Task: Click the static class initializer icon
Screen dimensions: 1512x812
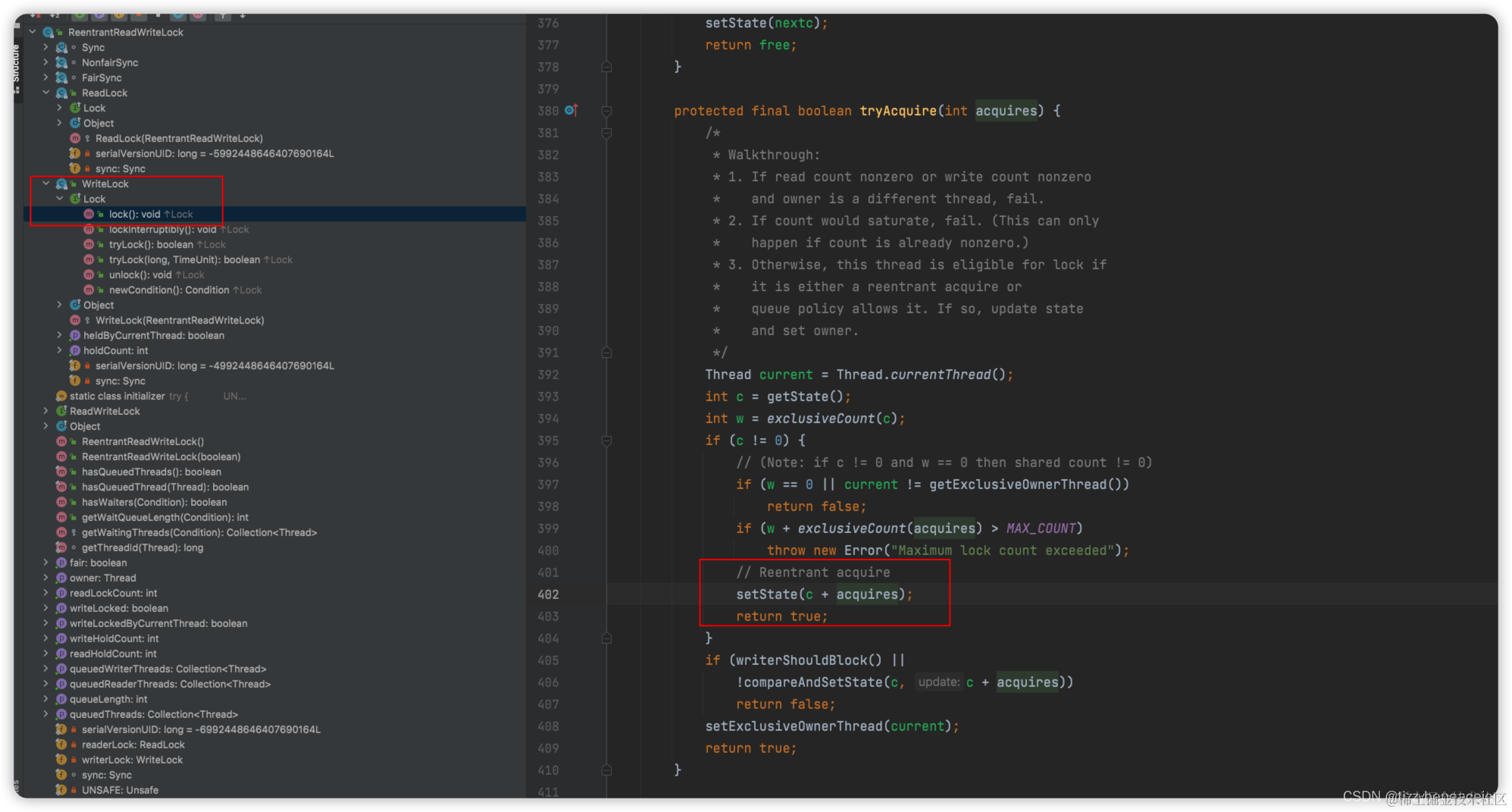Action: pyautogui.click(x=61, y=397)
